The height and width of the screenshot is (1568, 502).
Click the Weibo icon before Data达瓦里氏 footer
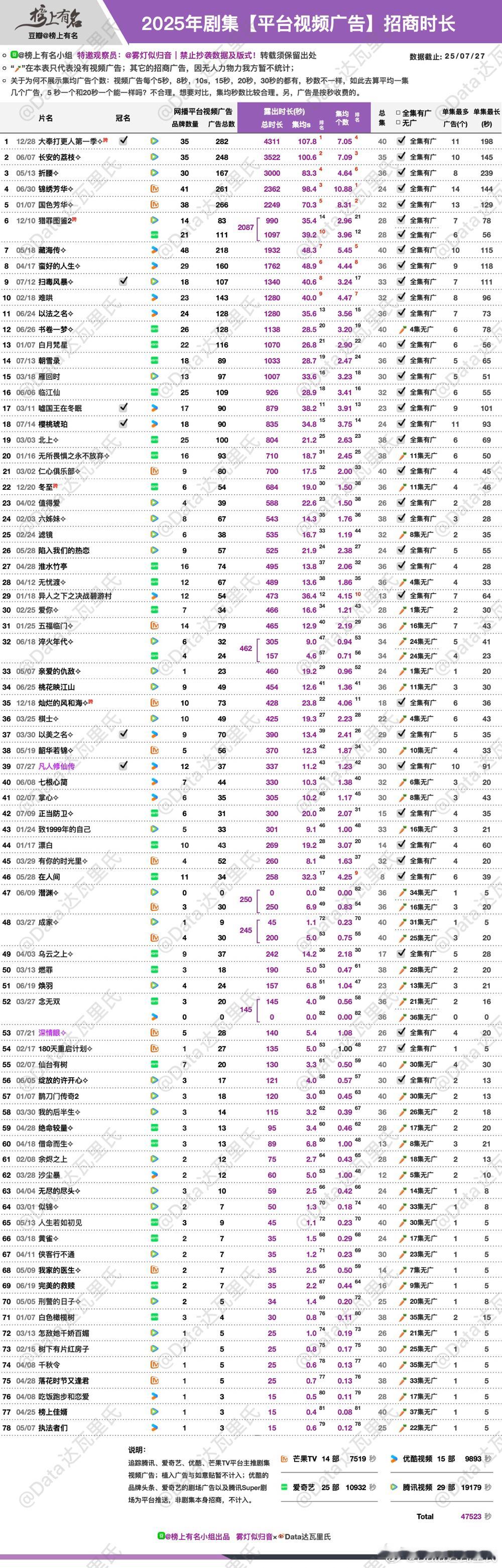(x=281, y=1536)
